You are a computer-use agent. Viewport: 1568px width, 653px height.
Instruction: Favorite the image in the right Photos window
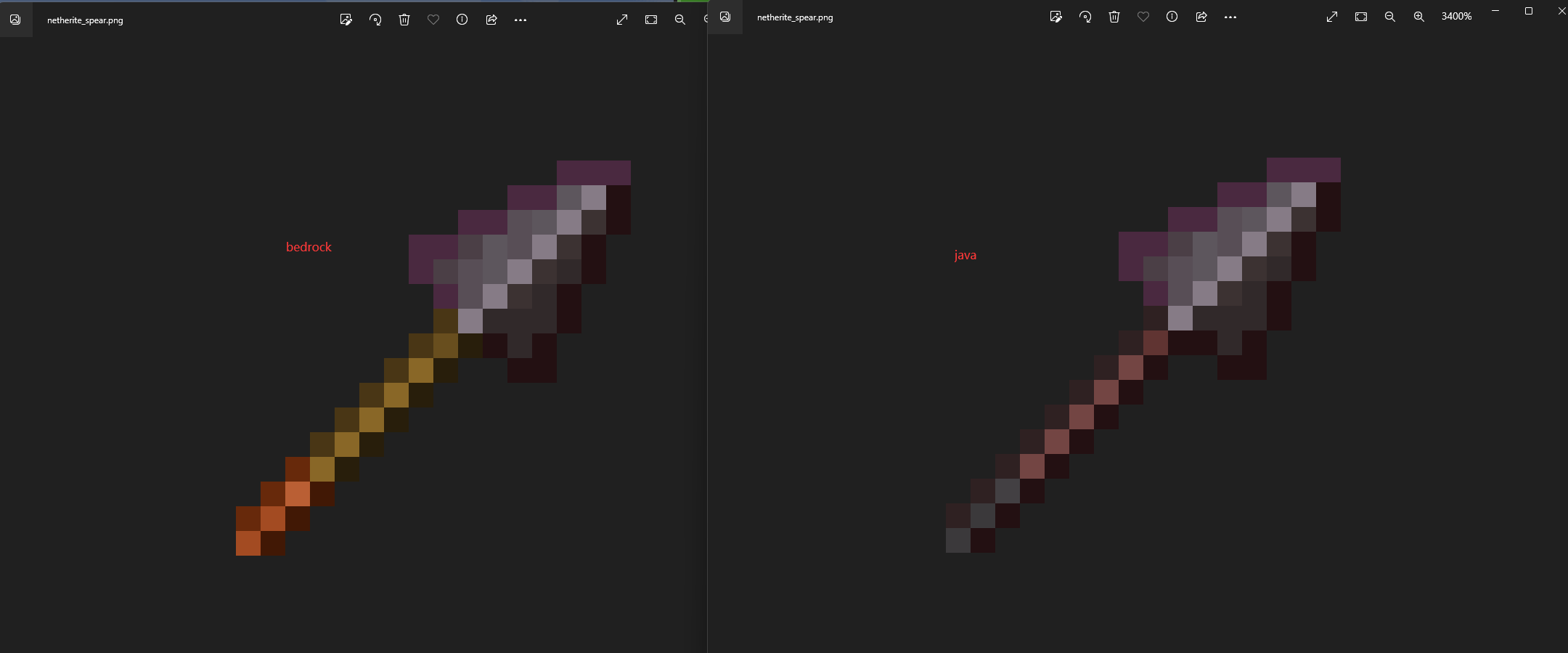[x=1143, y=17]
